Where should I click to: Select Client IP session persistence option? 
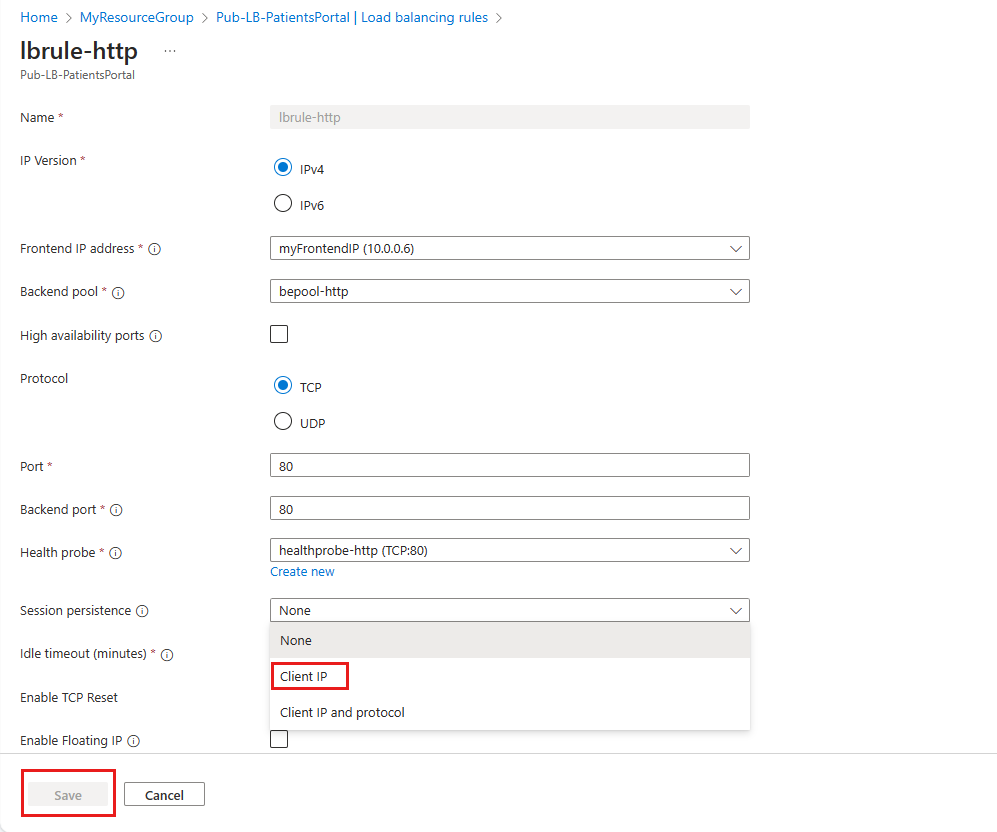tap(308, 676)
